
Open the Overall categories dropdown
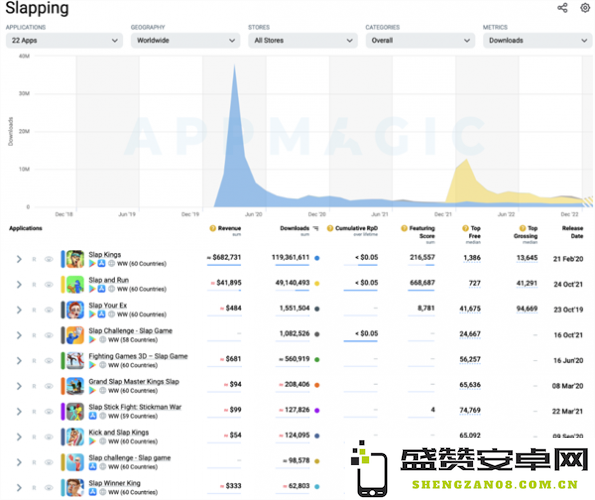[x=420, y=40]
